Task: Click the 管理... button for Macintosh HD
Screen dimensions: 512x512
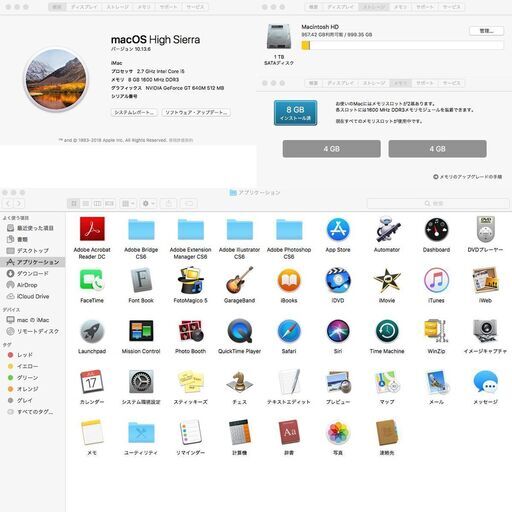Action: tap(486, 31)
